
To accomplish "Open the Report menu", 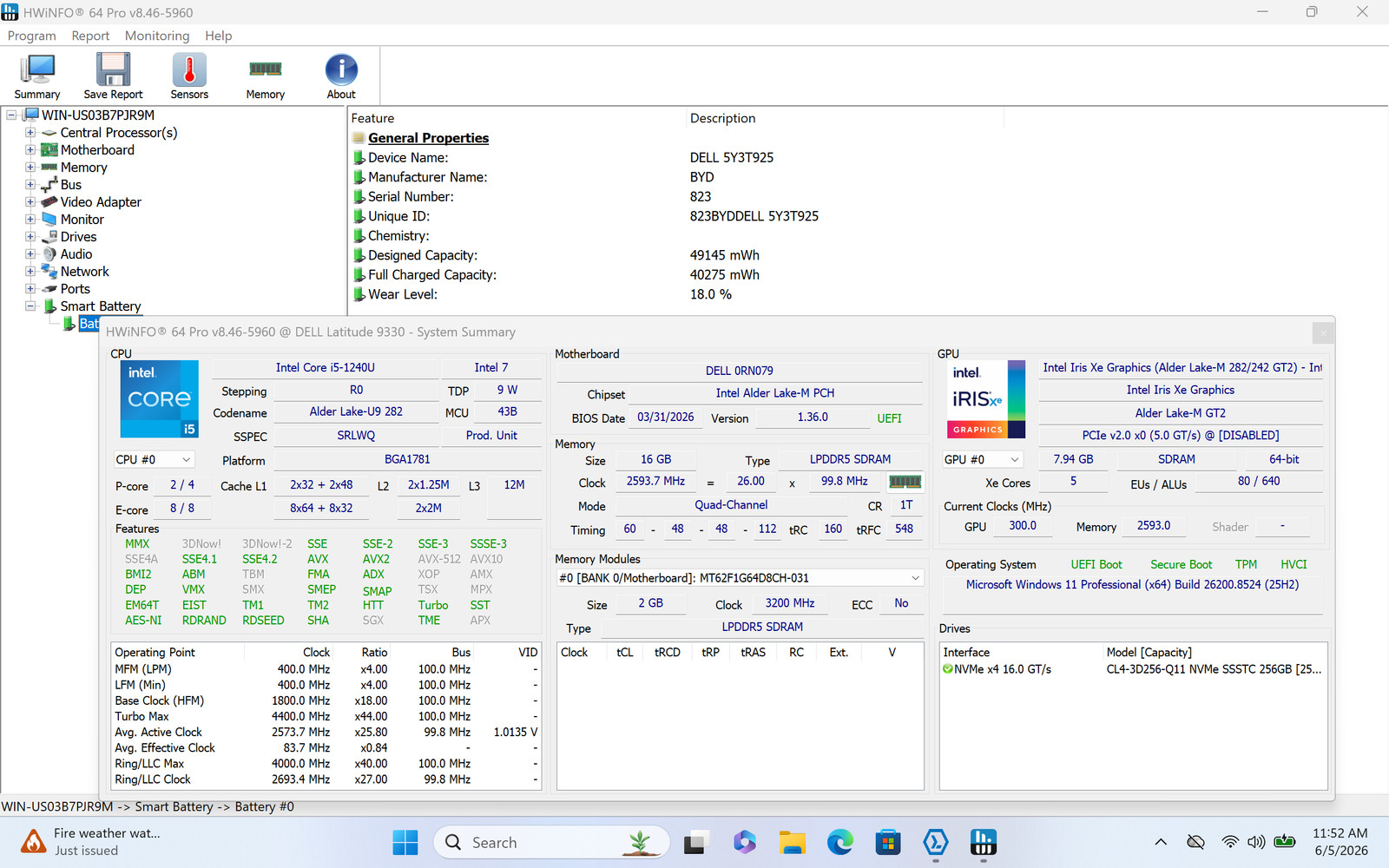I will point(90,36).
